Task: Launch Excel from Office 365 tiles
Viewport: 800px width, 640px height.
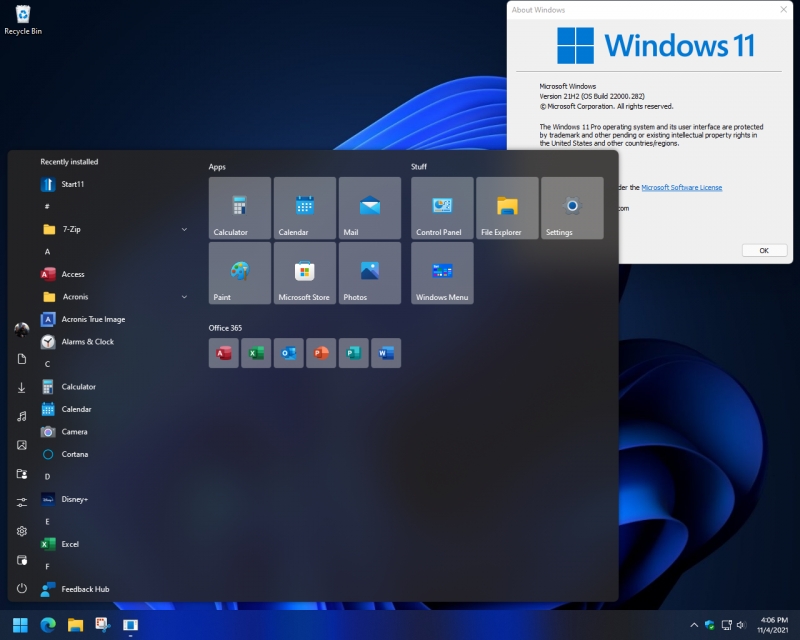Action: pyautogui.click(x=256, y=353)
